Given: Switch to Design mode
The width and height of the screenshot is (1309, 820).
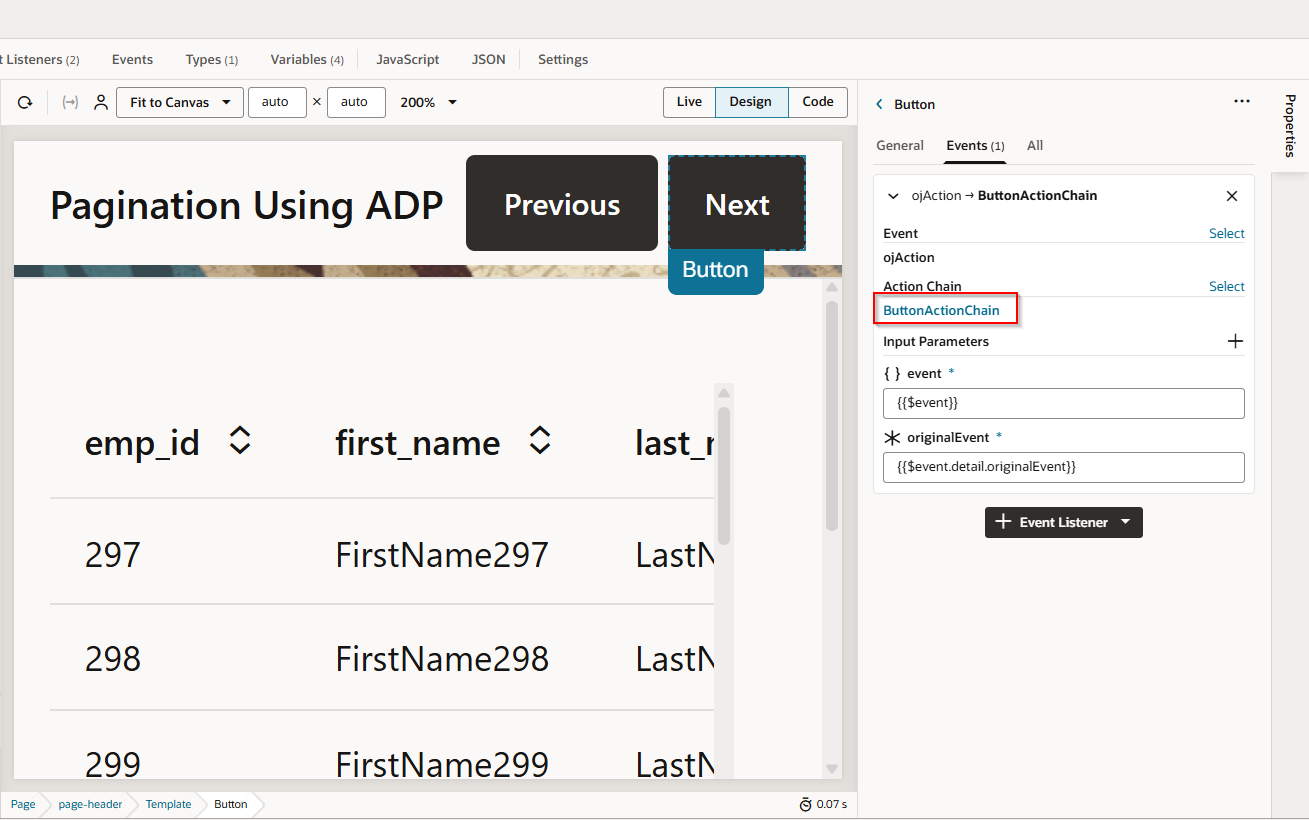Looking at the screenshot, I should pos(750,102).
